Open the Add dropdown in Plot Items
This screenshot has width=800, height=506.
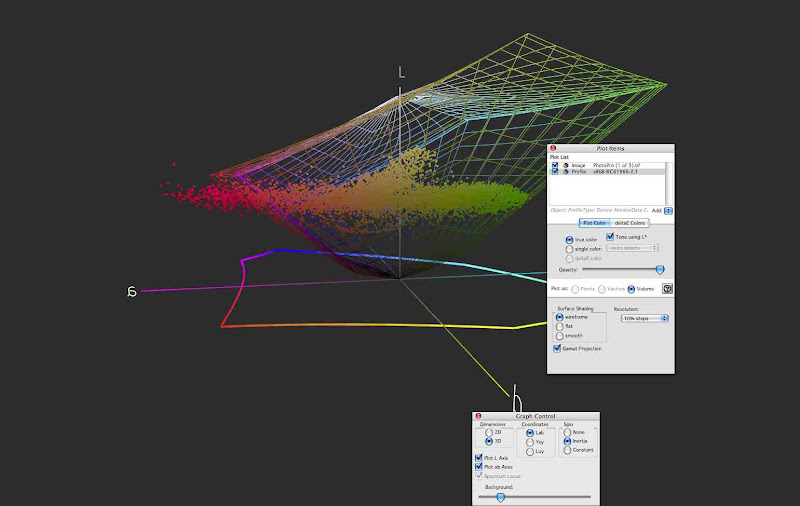click(x=668, y=211)
